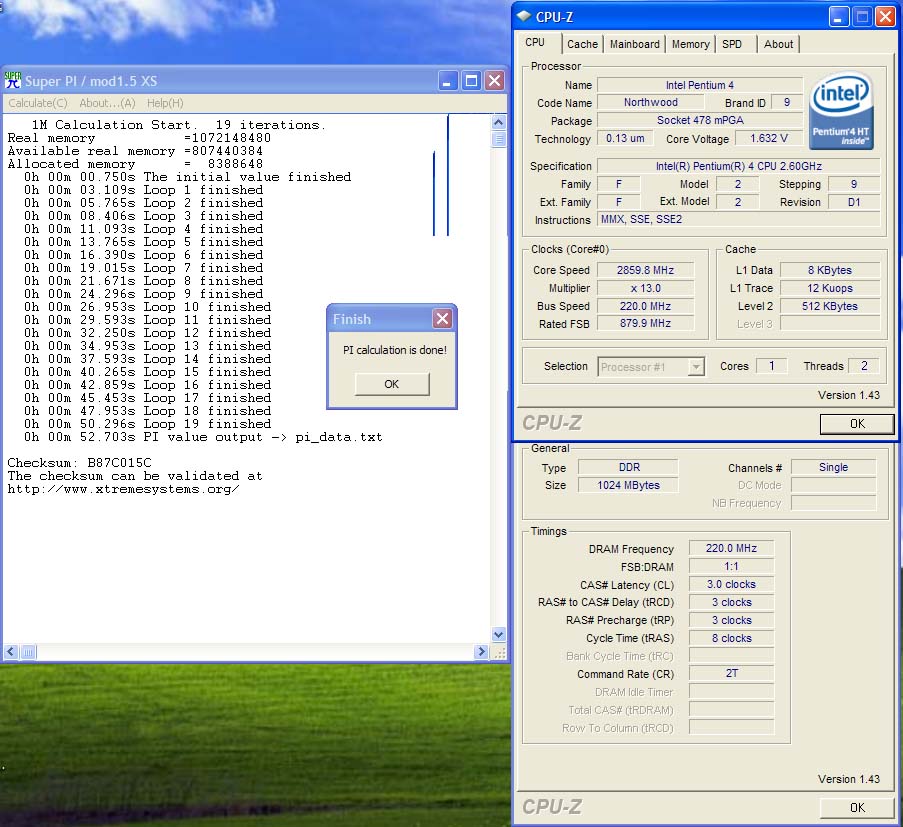The image size is (903, 827).
Task: Click Super PI vertical scrollbar up arrow
Action: (499, 122)
